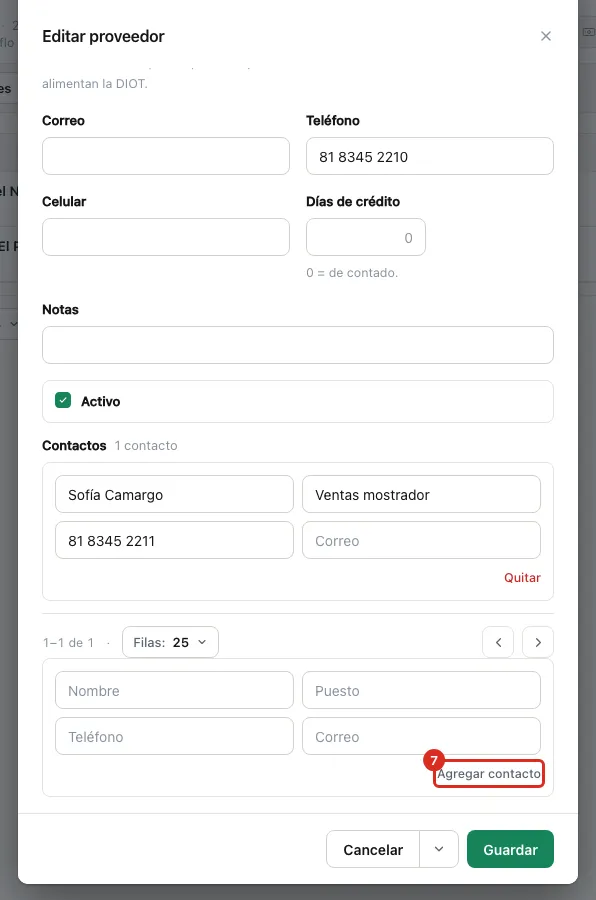Focus the Celular input field

[166, 237]
